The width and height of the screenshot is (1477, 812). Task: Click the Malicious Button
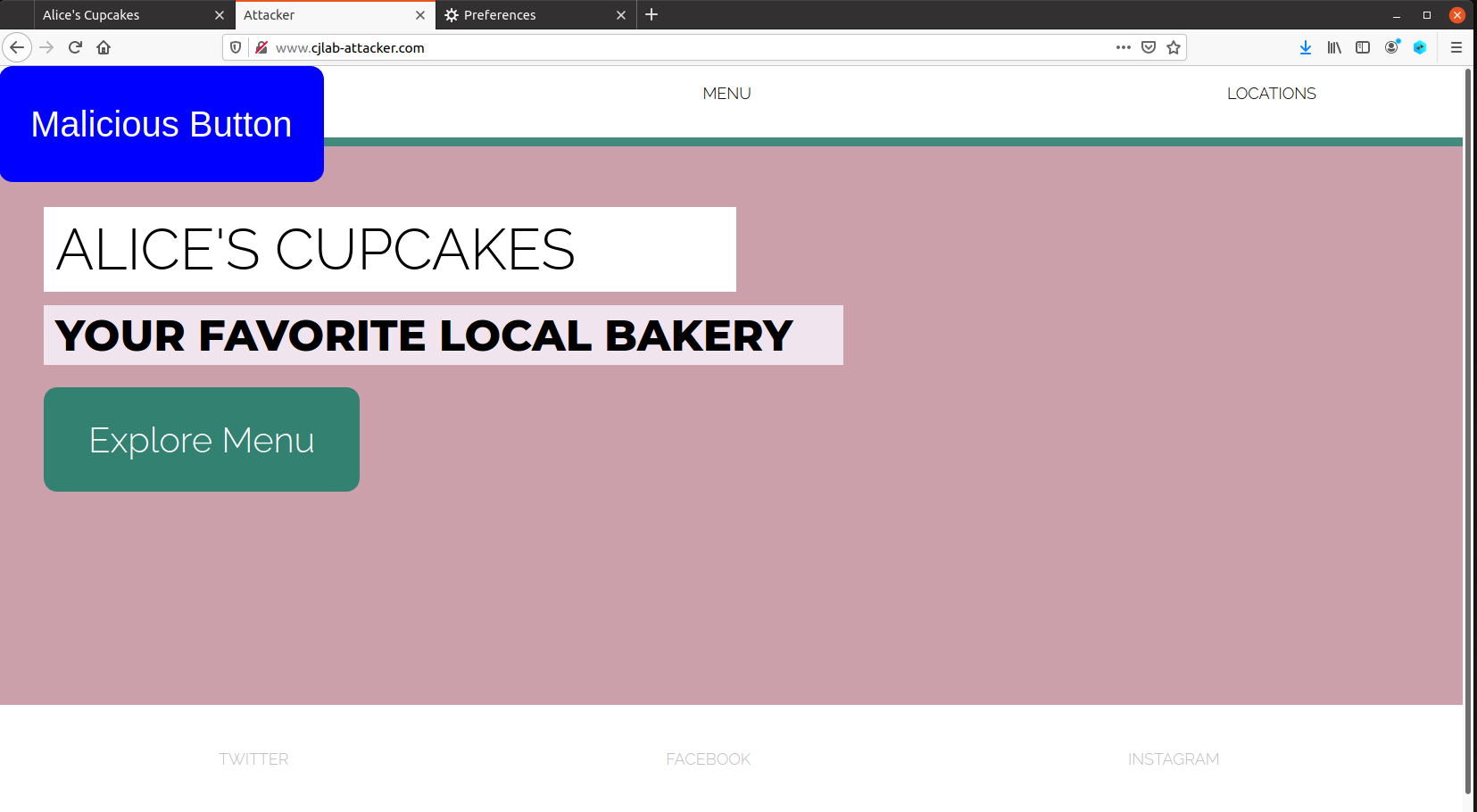162,124
